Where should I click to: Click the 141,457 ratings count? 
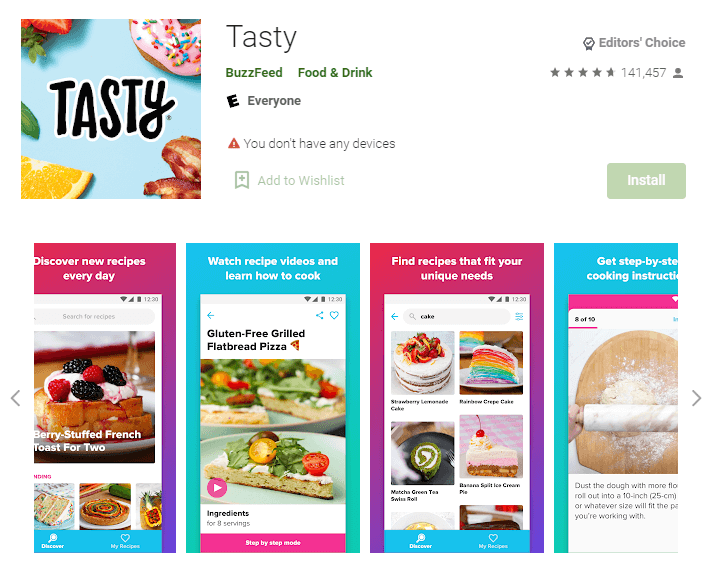[643, 73]
